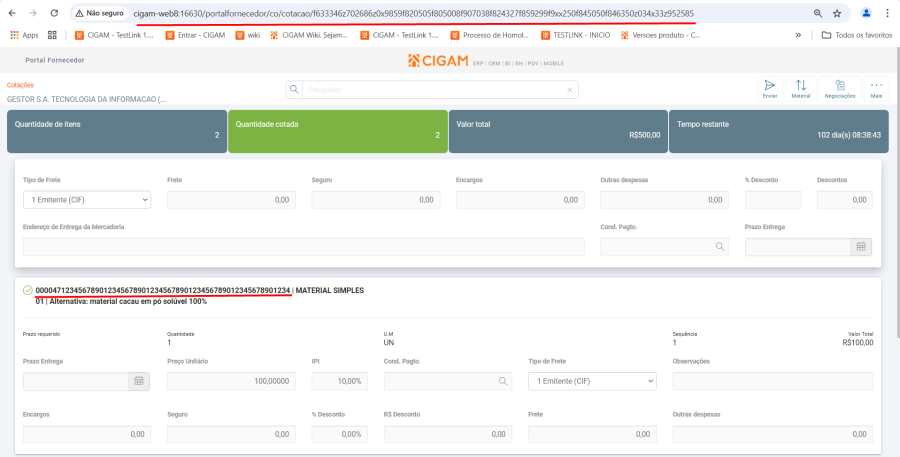900x457 pixels.
Task: Show more bookmarks with chevron button
Action: (798, 35)
